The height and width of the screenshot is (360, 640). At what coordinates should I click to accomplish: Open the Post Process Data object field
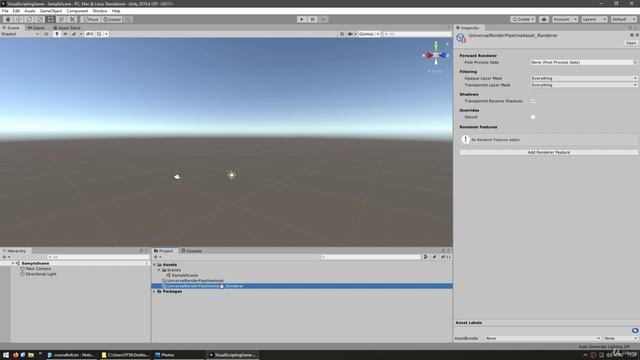(x=583, y=62)
